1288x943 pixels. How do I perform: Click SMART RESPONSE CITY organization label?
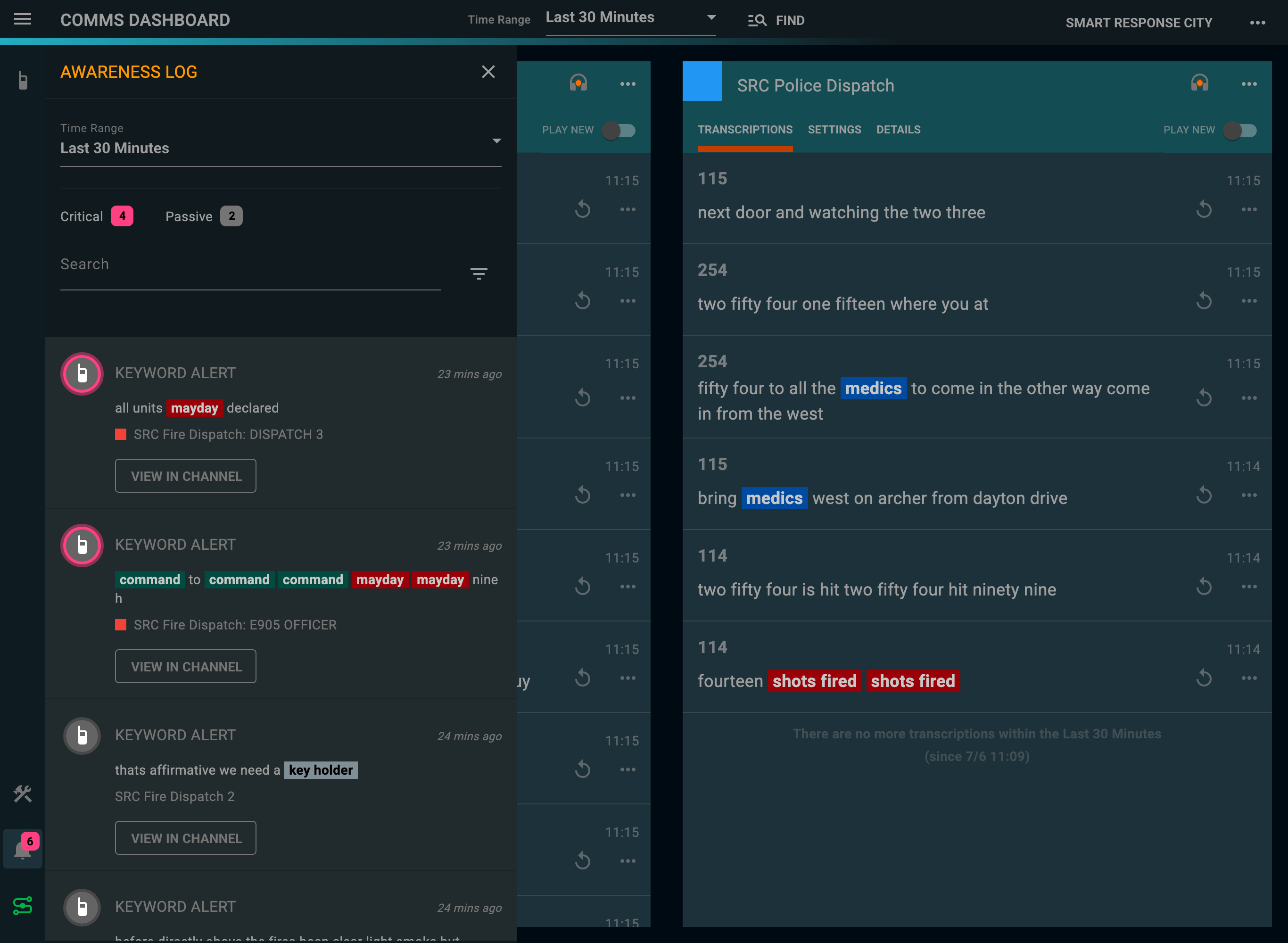click(1139, 23)
